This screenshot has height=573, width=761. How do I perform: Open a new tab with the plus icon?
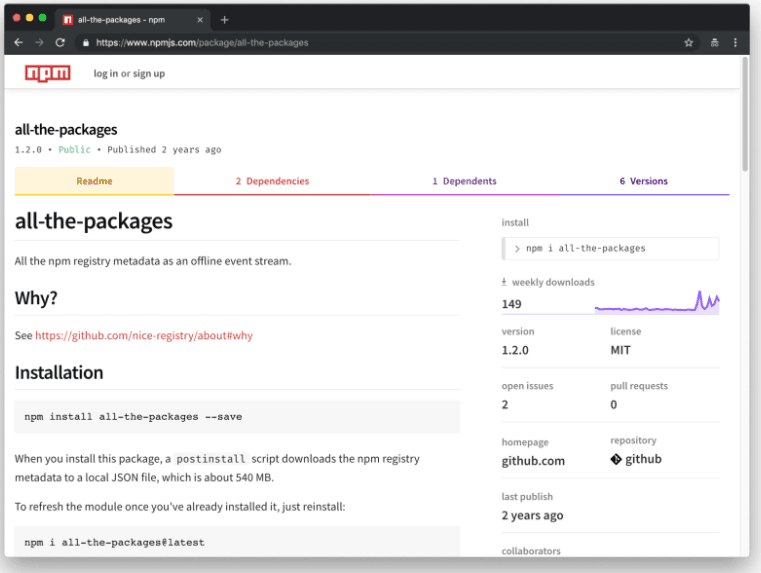(x=224, y=19)
